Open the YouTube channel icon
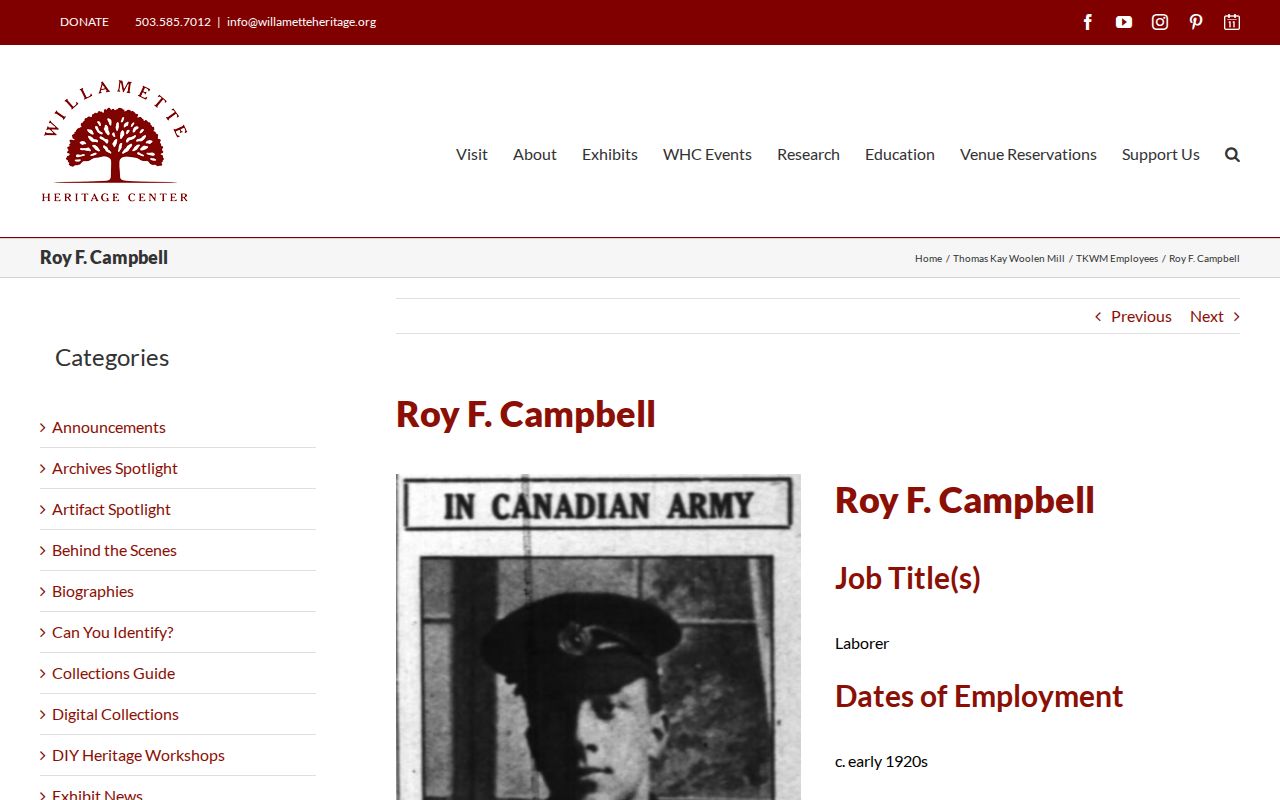 pyautogui.click(x=1124, y=22)
